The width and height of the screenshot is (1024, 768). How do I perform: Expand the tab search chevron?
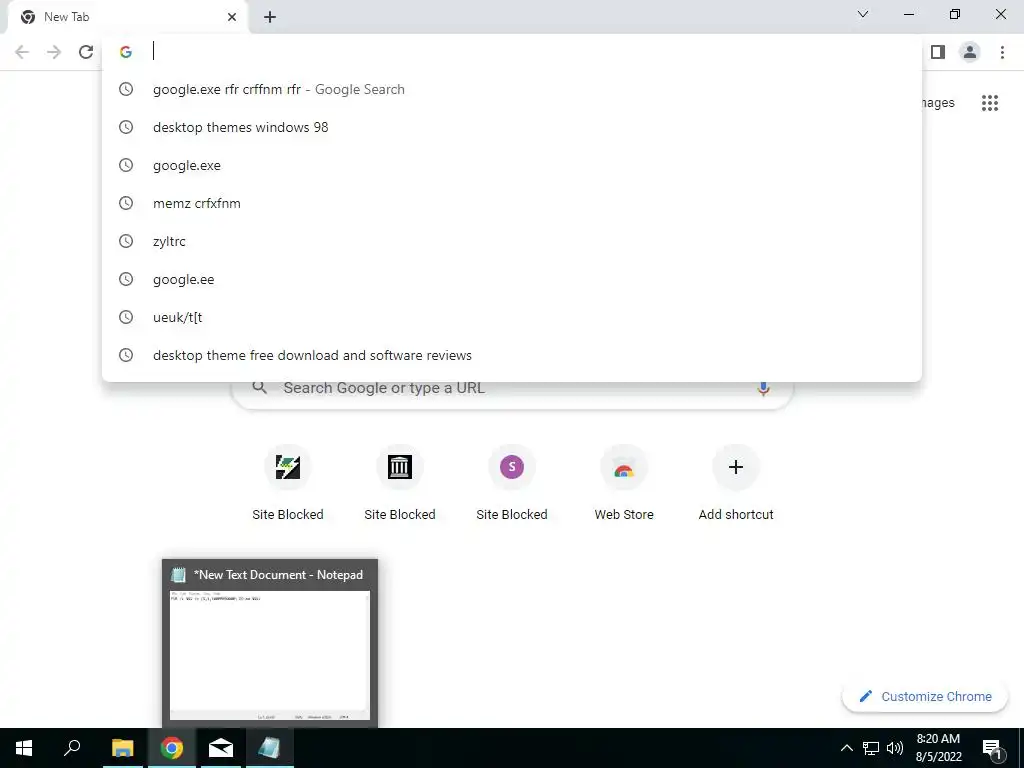click(863, 14)
